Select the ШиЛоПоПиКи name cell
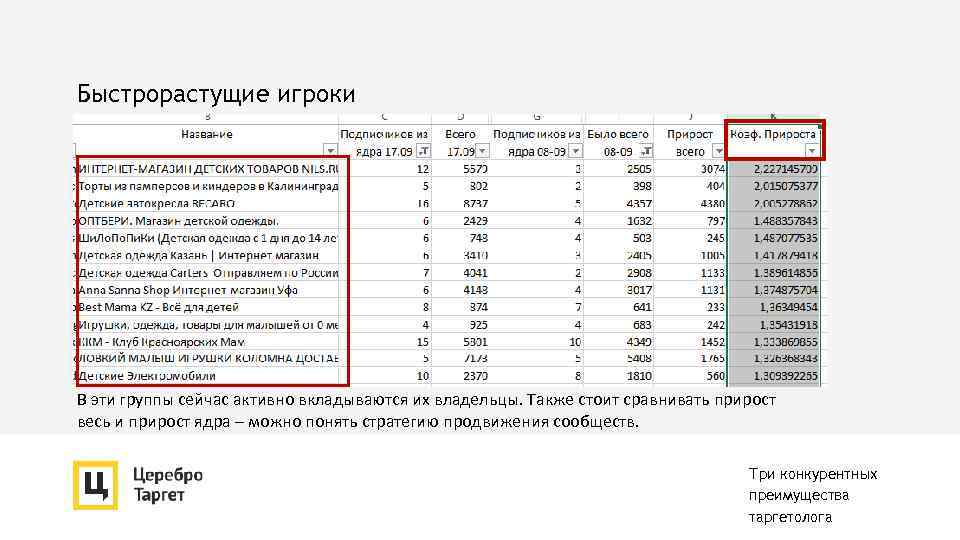 (207, 238)
